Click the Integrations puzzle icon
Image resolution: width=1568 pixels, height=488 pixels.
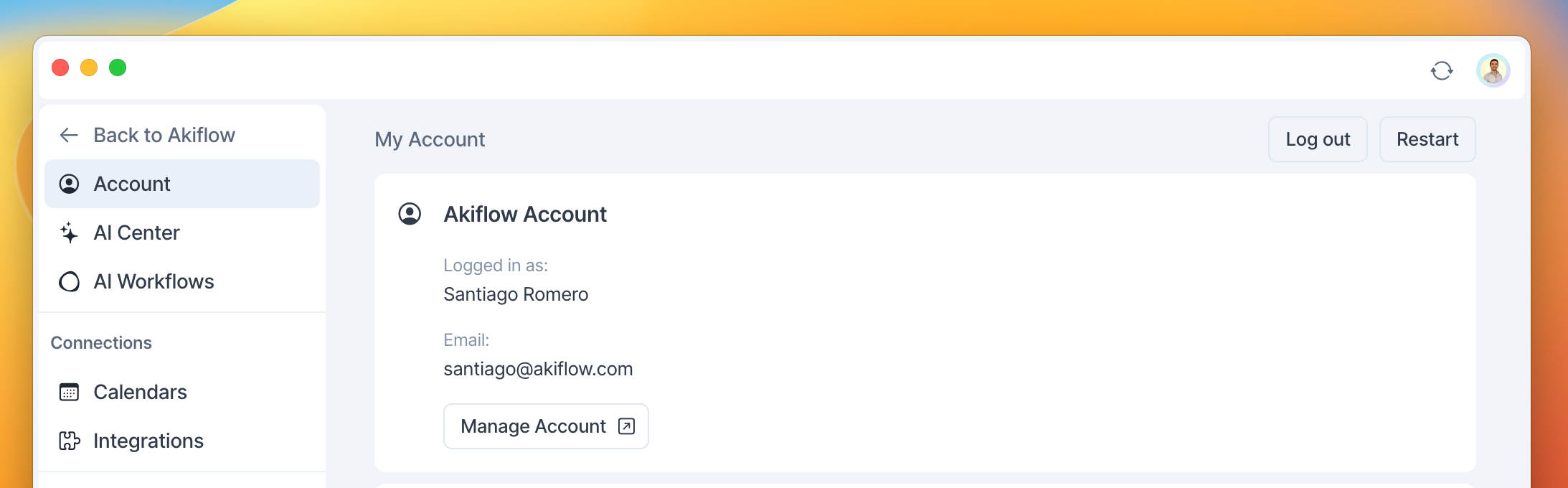tap(69, 441)
